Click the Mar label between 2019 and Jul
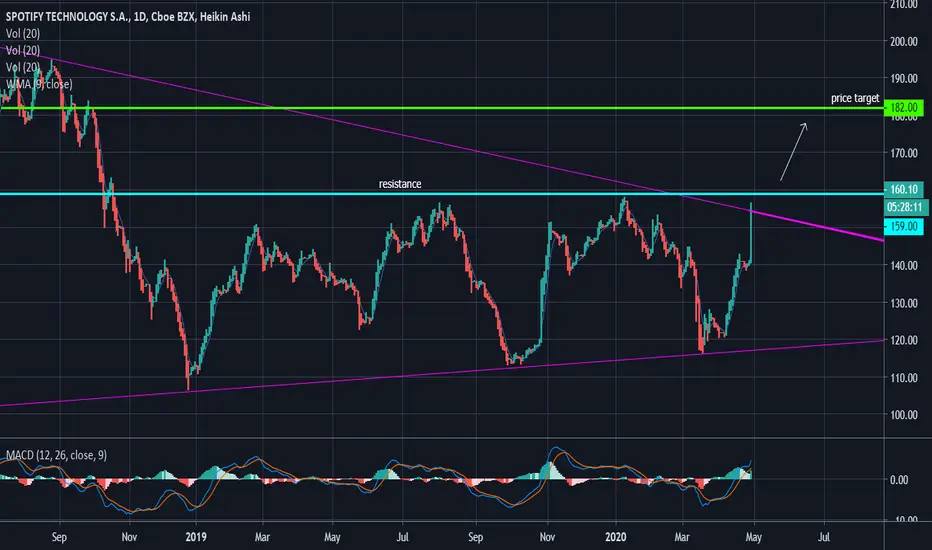Viewport: 932px width, 550px height. [262, 537]
